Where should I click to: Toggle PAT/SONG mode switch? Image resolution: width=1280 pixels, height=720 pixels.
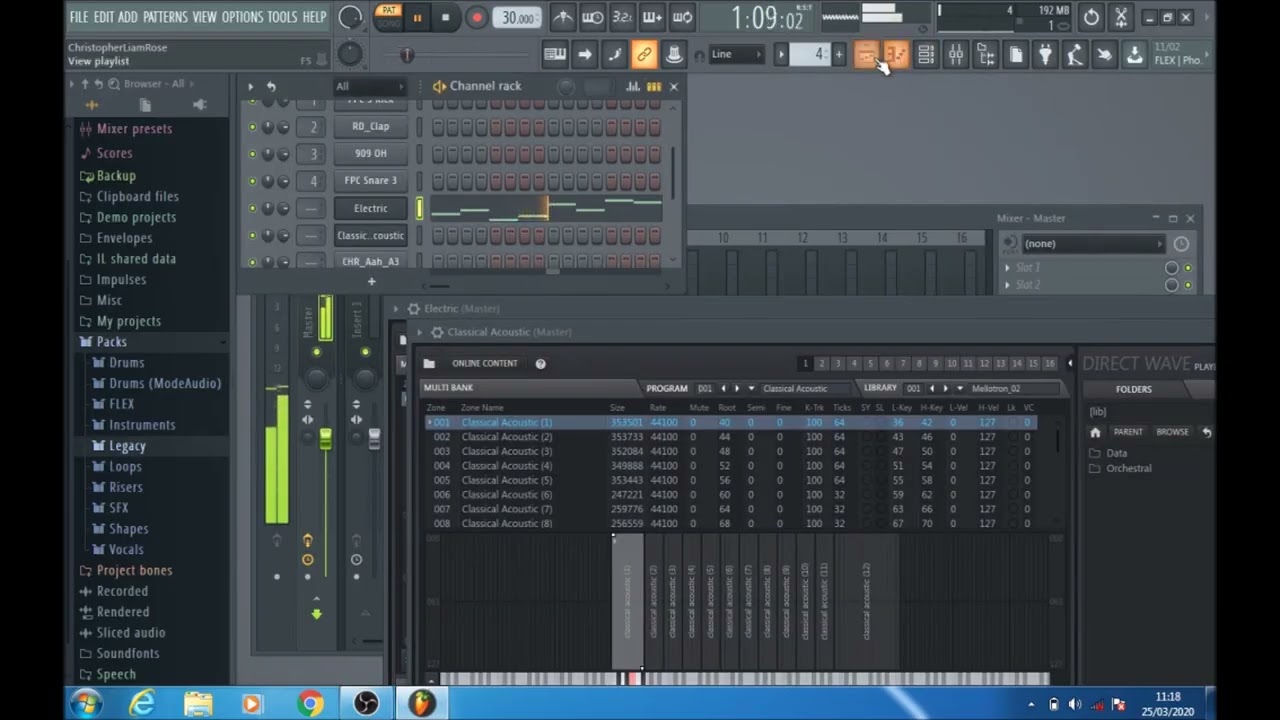point(387,16)
